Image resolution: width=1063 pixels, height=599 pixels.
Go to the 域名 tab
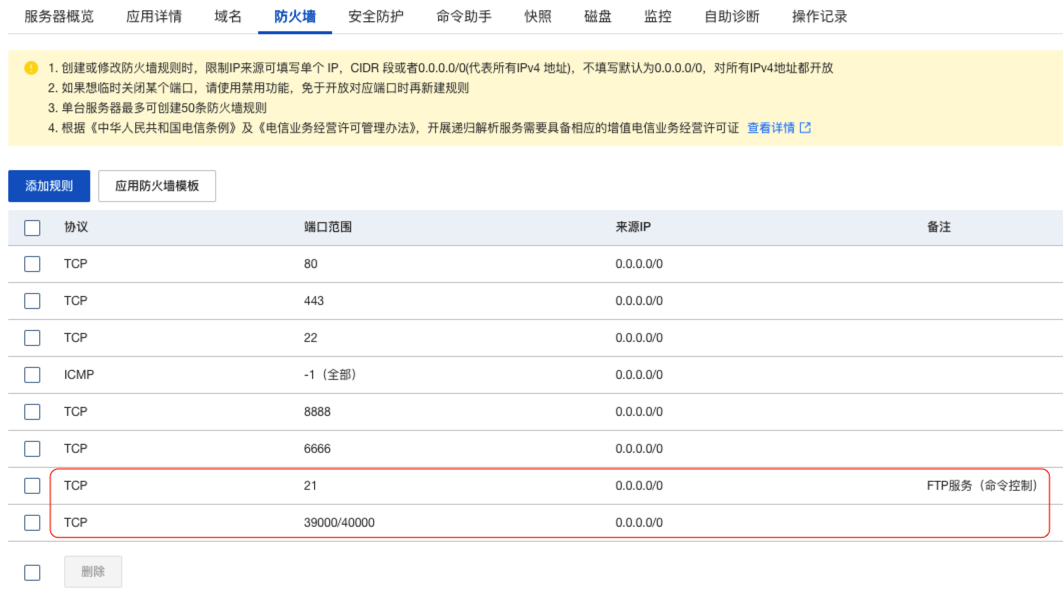click(228, 17)
